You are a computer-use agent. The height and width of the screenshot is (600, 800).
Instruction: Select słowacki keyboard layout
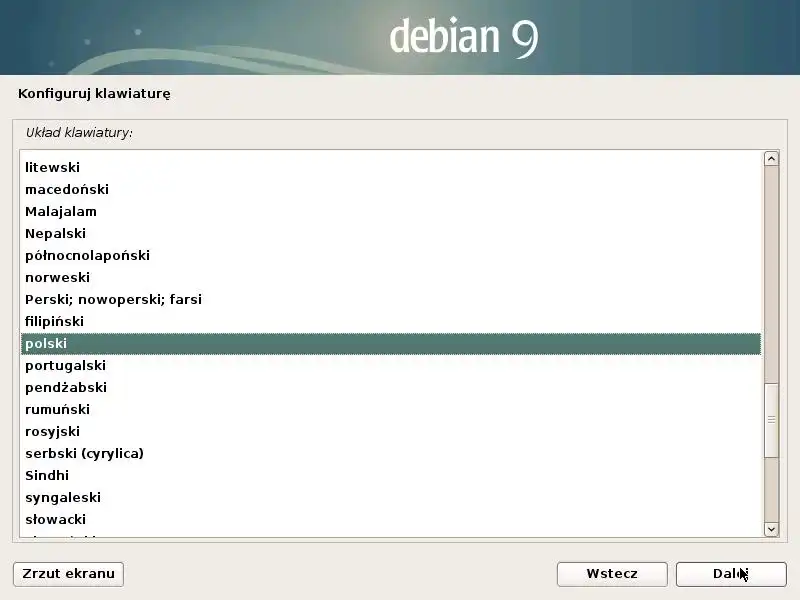pos(391,519)
